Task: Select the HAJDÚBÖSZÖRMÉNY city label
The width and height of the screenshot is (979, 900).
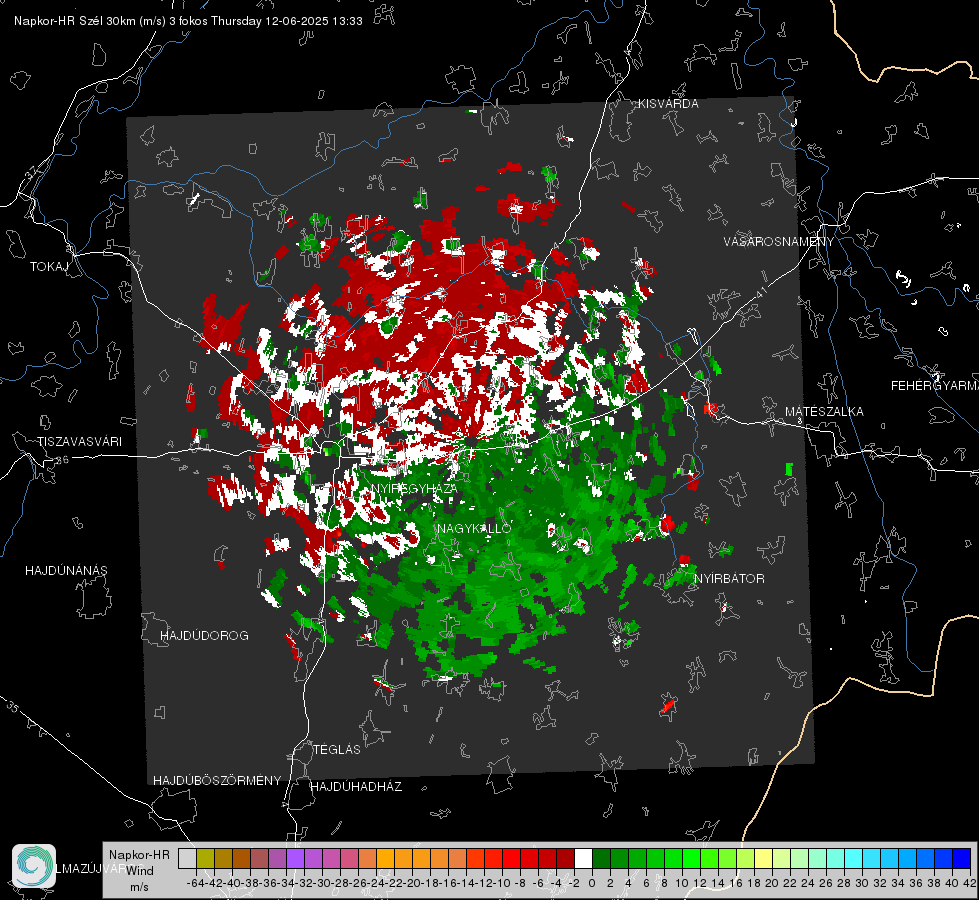Action: (x=217, y=780)
